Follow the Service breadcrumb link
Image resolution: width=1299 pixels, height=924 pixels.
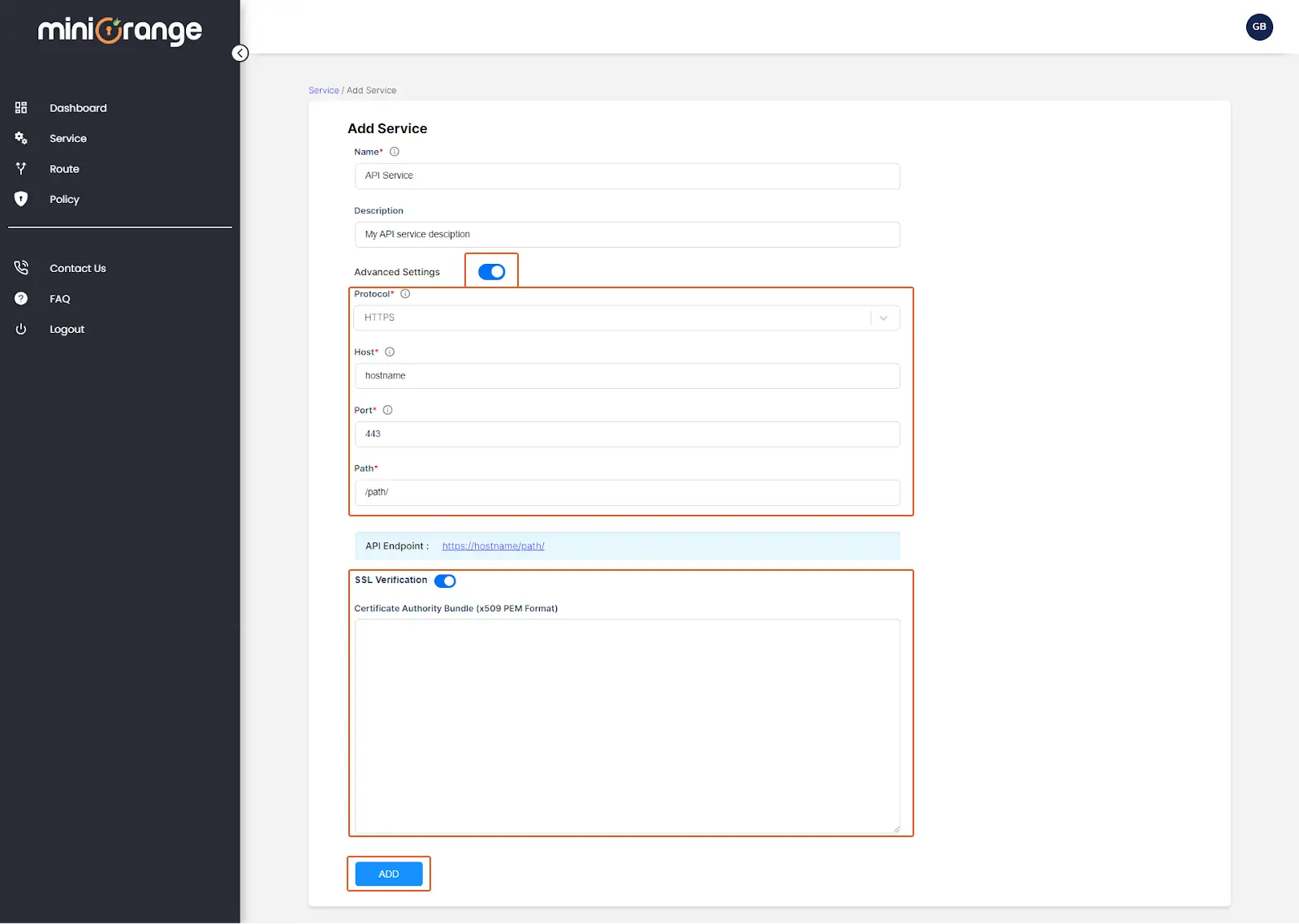323,90
